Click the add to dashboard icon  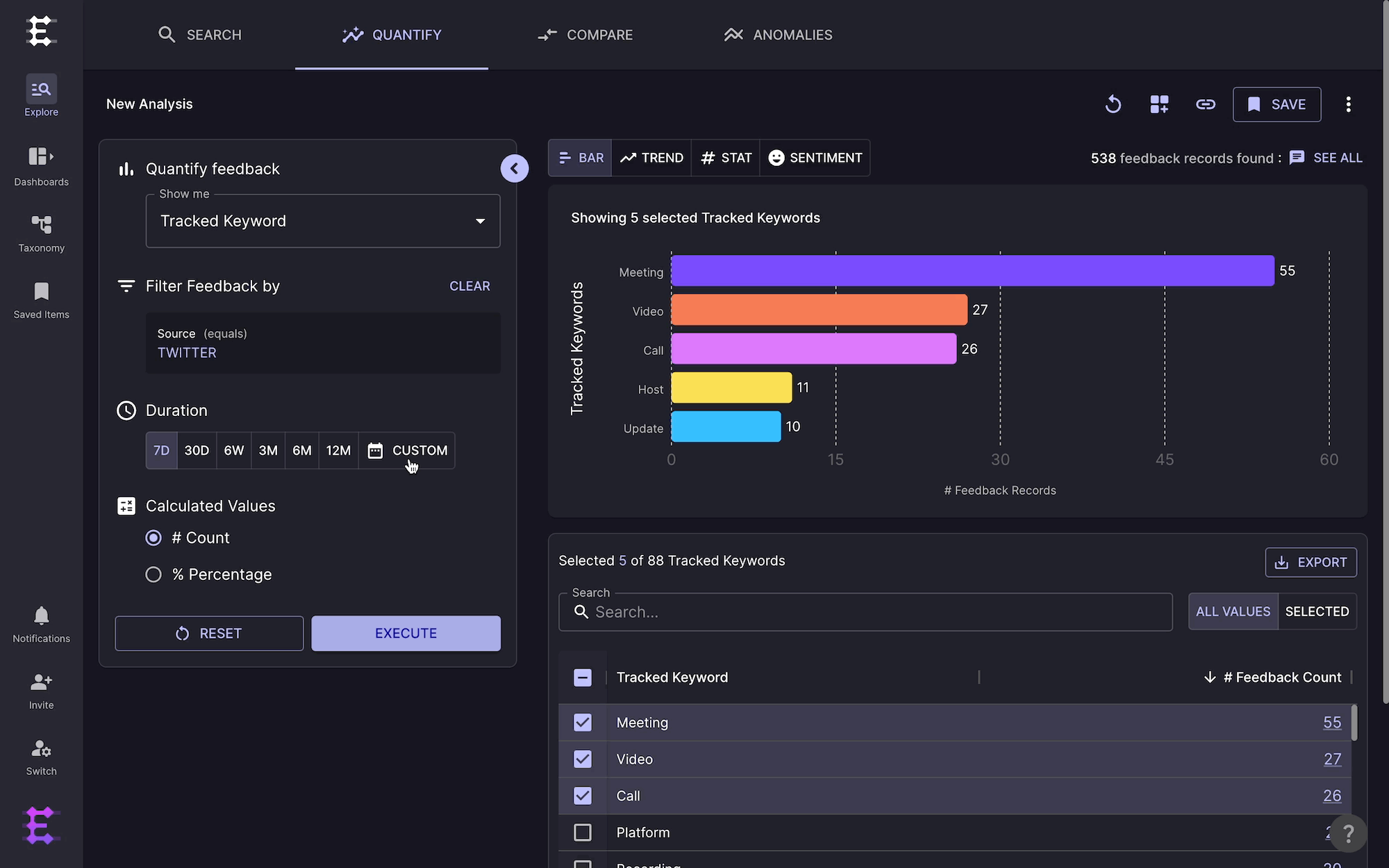[x=1159, y=104]
